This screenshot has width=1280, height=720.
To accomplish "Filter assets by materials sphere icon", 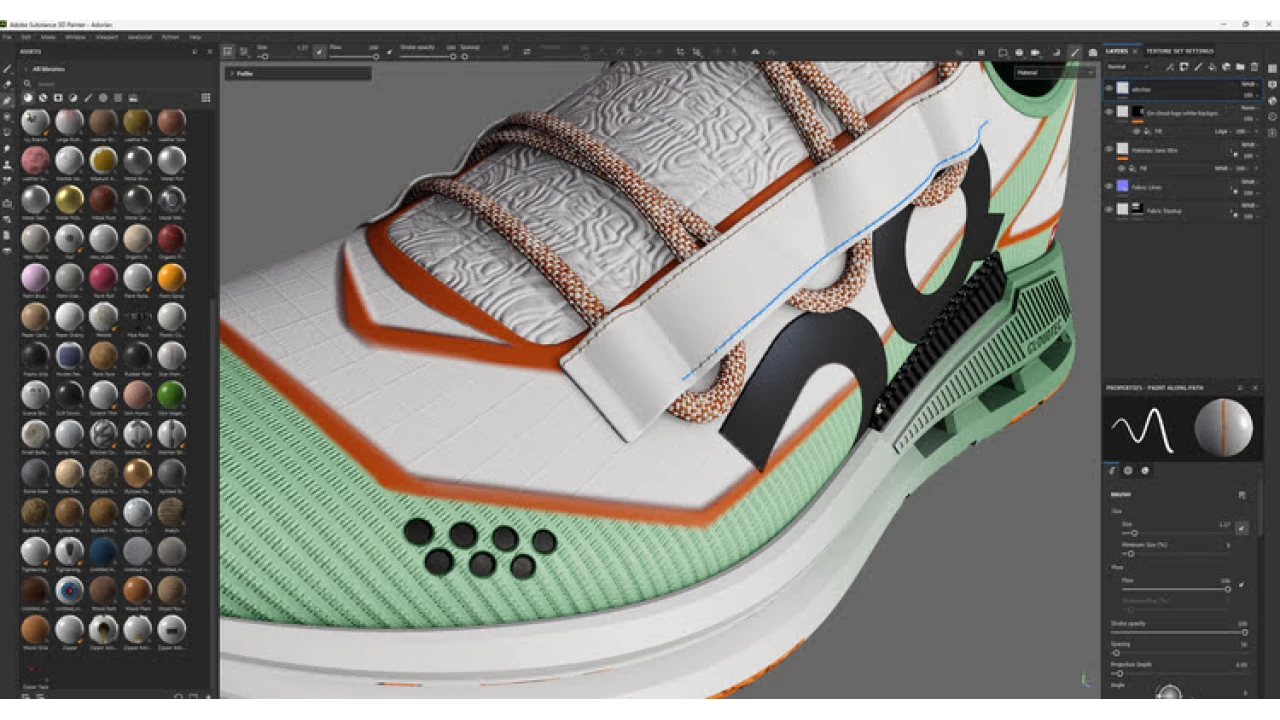I will point(28,98).
